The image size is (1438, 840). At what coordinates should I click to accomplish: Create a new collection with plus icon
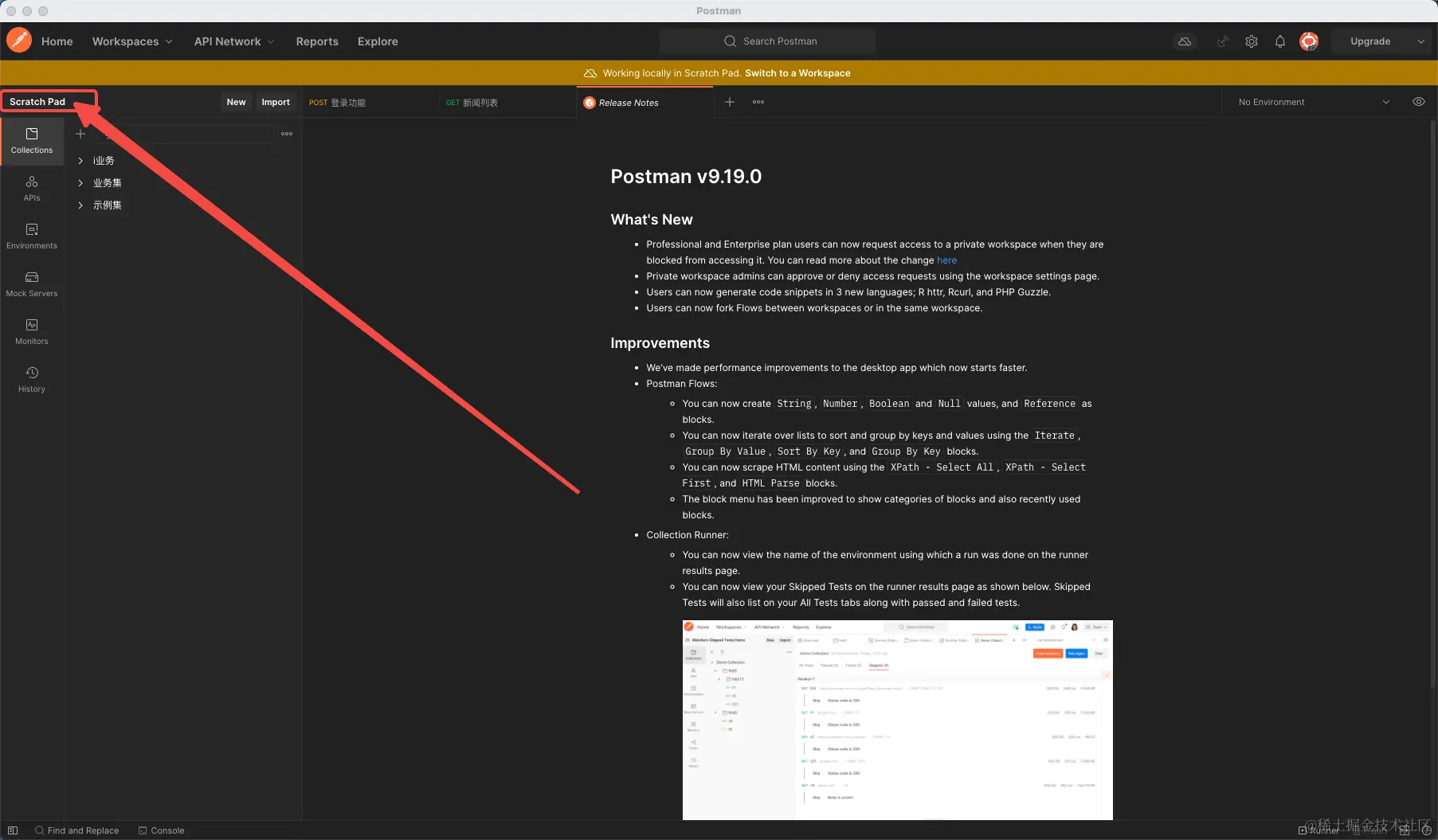80,134
